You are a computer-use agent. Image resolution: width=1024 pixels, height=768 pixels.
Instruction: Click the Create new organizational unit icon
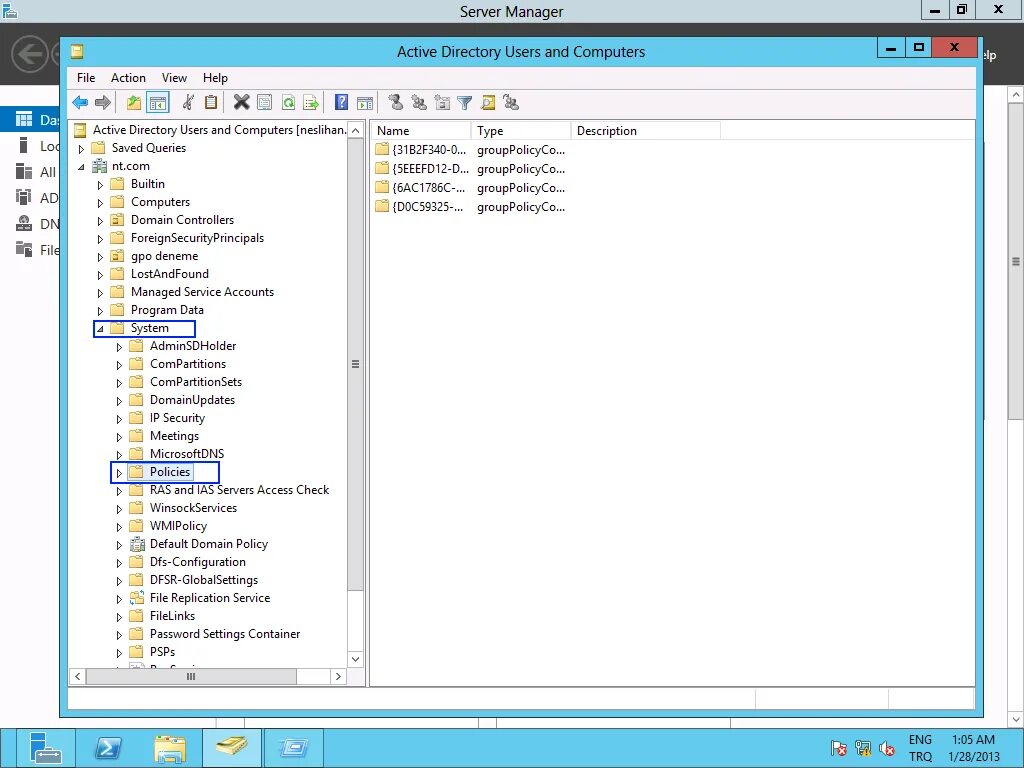tap(442, 103)
